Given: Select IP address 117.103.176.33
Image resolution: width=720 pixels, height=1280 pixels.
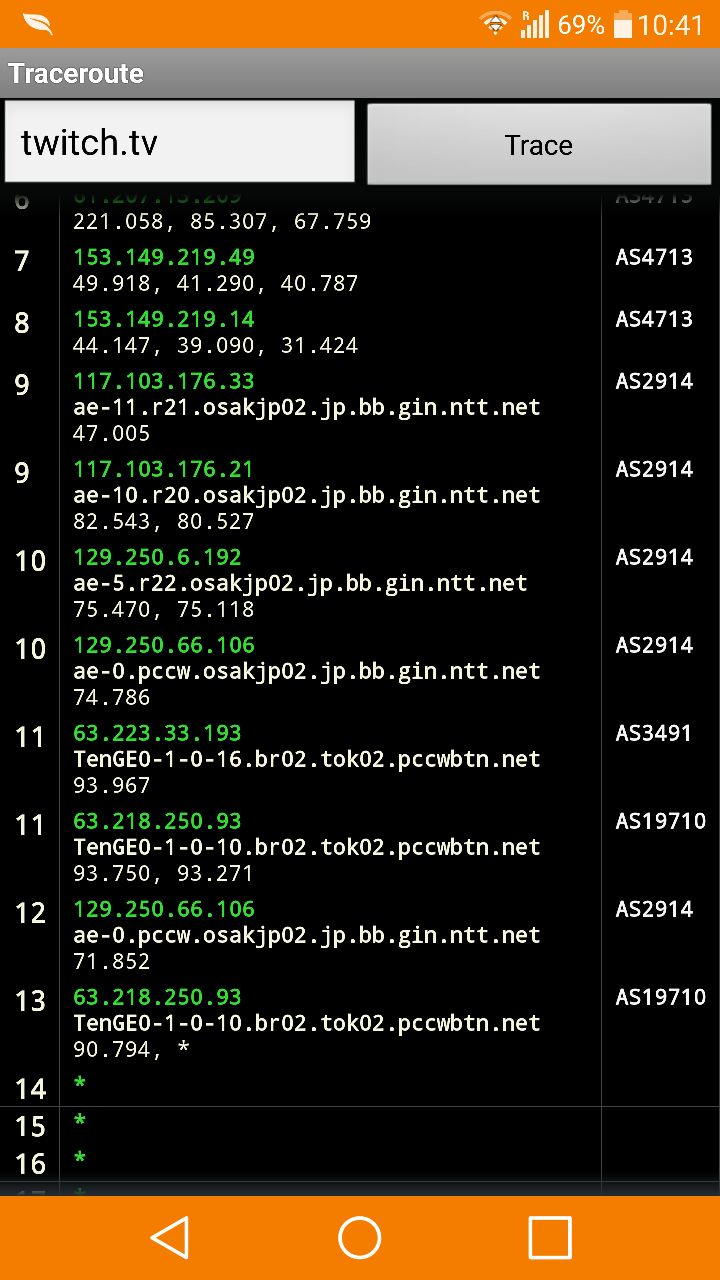Looking at the screenshot, I should click(164, 381).
